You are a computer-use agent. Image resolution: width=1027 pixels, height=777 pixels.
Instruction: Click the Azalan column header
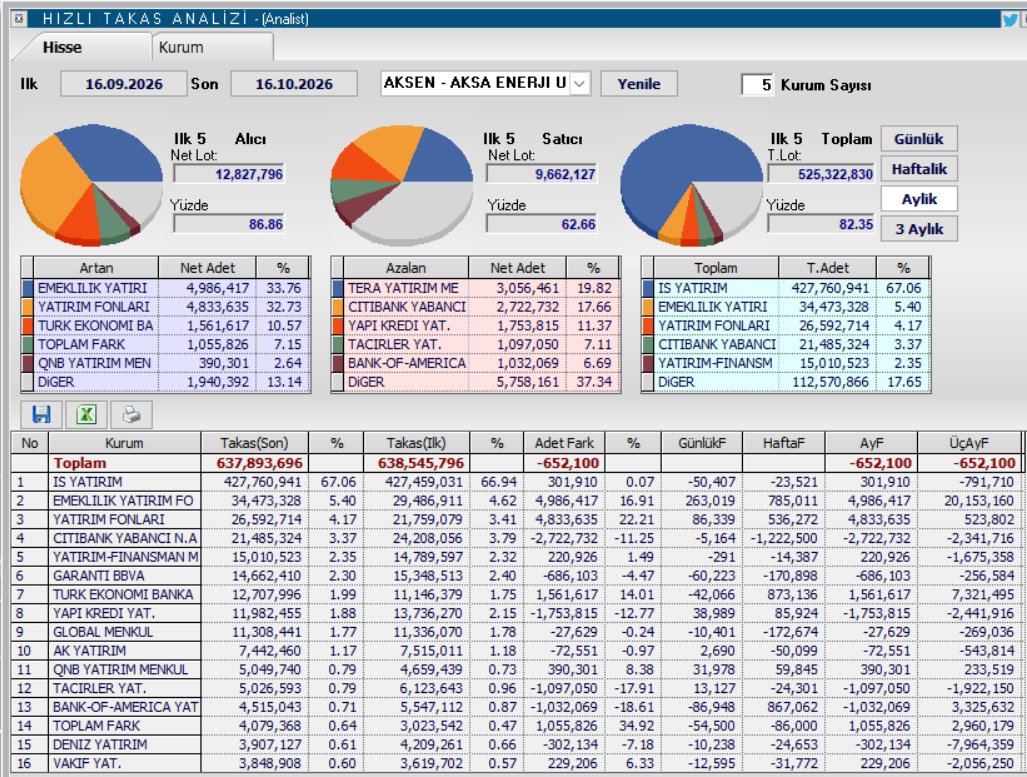coord(406,268)
